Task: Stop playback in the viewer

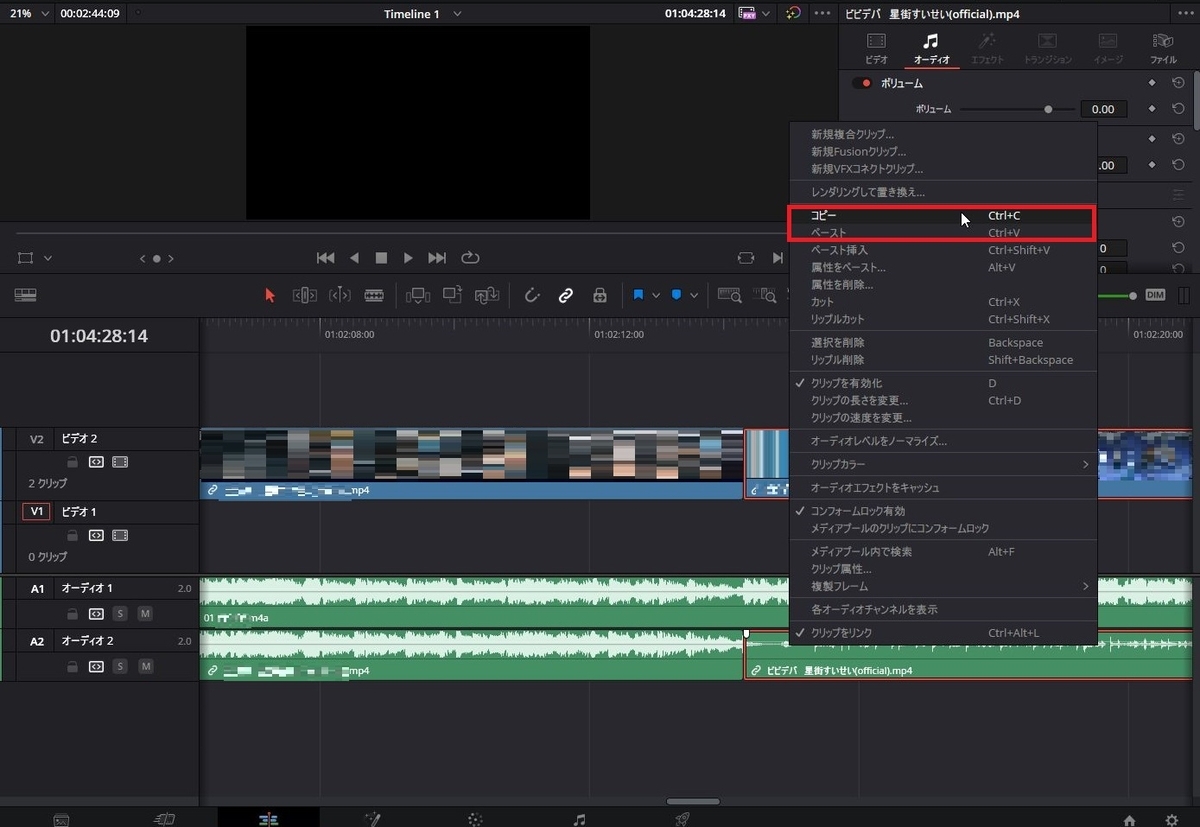Action: click(381, 258)
